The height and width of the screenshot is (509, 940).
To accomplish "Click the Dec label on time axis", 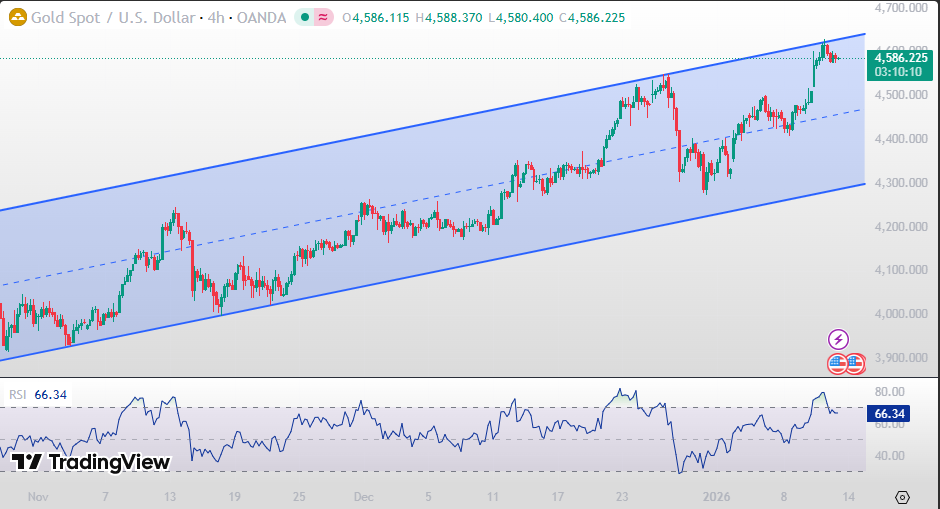I will click(363, 496).
